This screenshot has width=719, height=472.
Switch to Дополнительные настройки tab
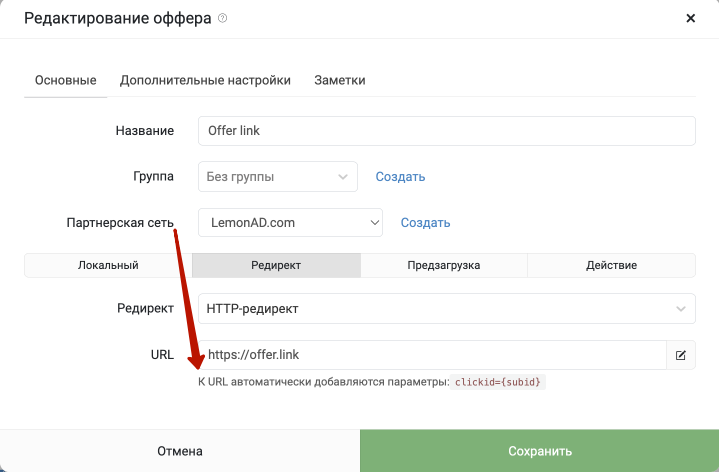tap(205, 80)
